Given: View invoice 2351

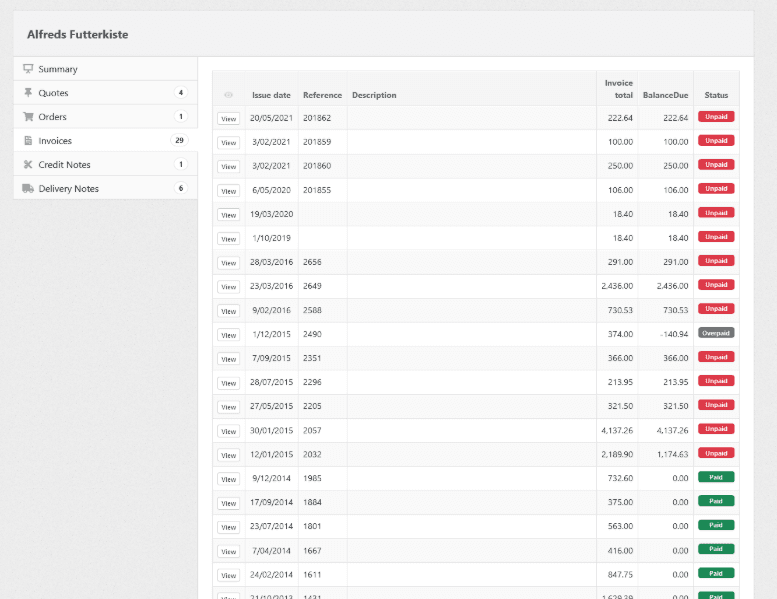Looking at the screenshot, I should pyautogui.click(x=228, y=359).
